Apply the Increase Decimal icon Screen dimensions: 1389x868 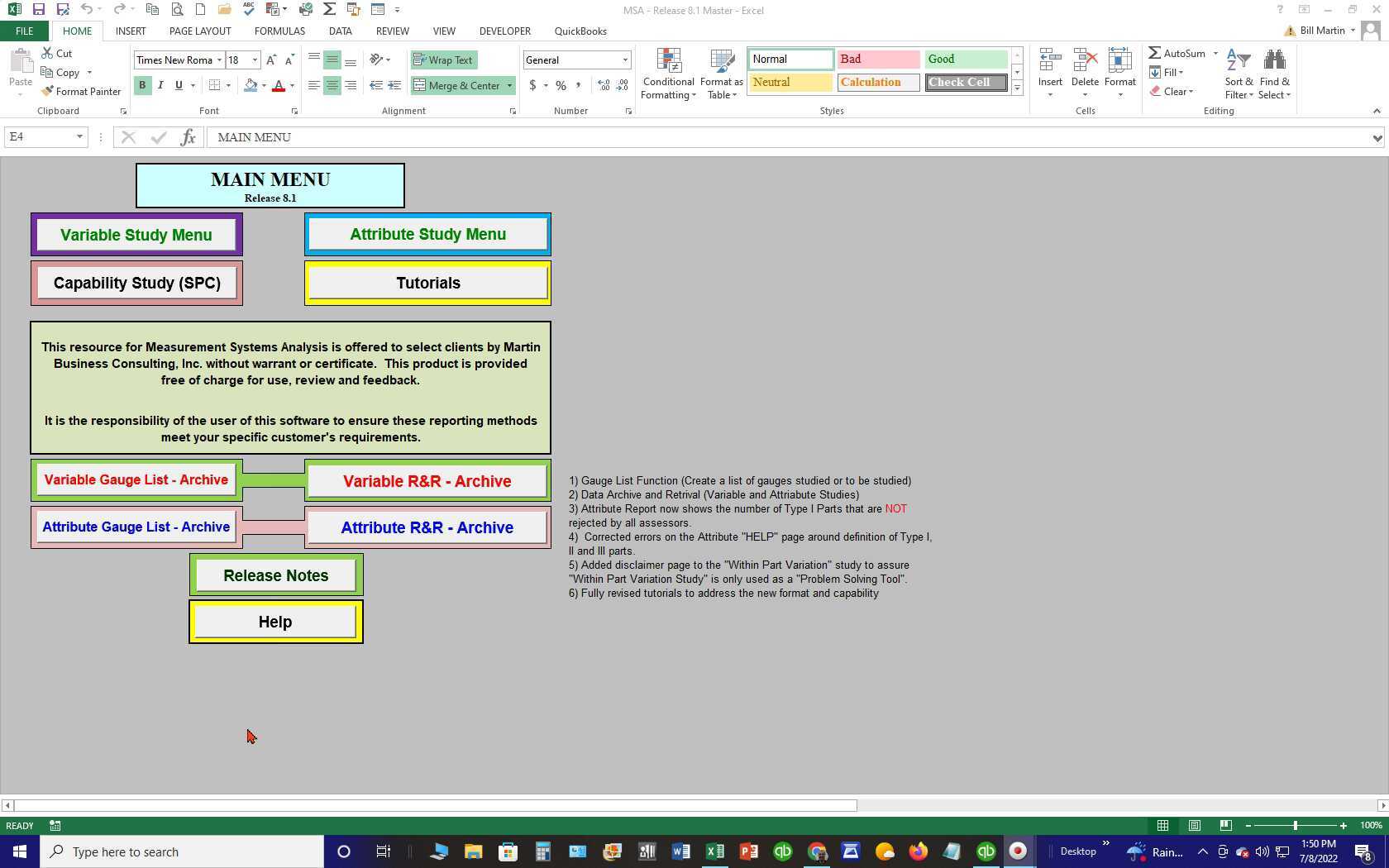603,85
